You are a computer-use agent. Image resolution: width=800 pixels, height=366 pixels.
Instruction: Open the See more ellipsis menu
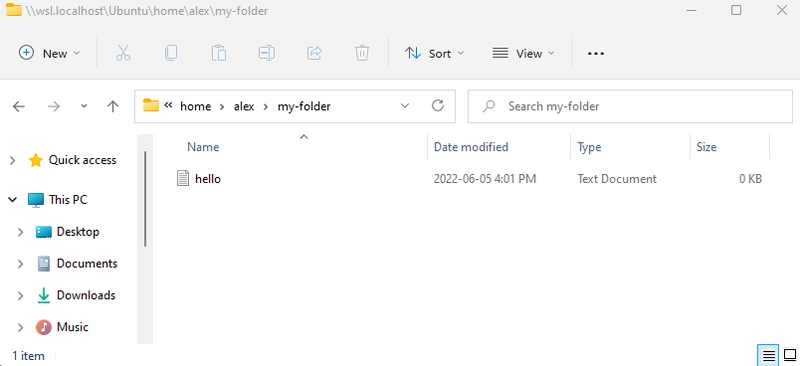coord(595,53)
